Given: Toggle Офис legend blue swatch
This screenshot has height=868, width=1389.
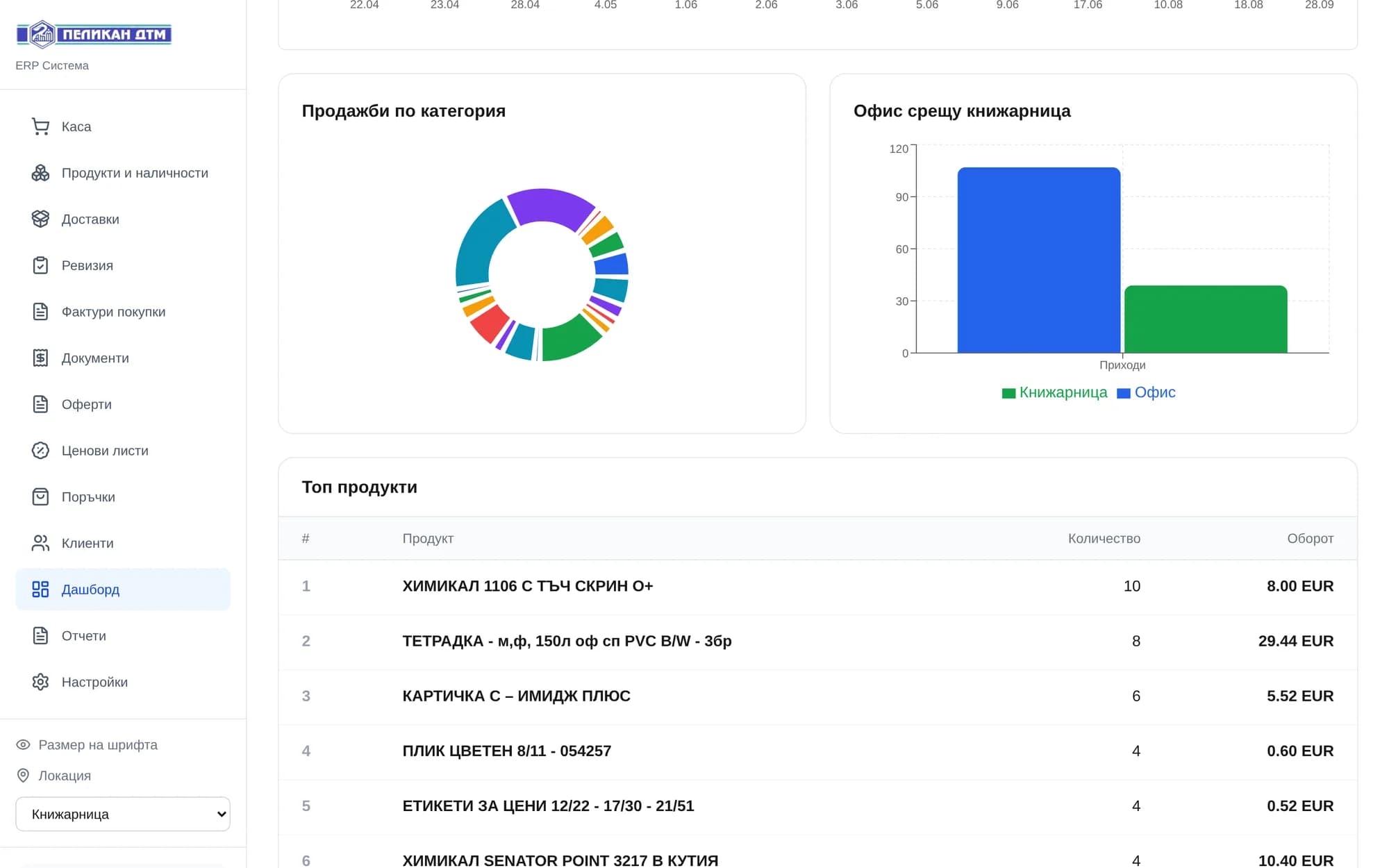Looking at the screenshot, I should tap(1123, 393).
